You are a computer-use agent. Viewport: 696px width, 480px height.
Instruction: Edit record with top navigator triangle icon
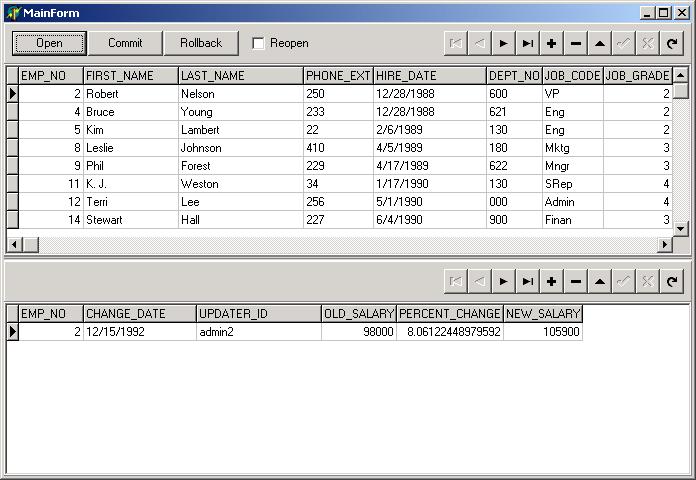(x=600, y=44)
